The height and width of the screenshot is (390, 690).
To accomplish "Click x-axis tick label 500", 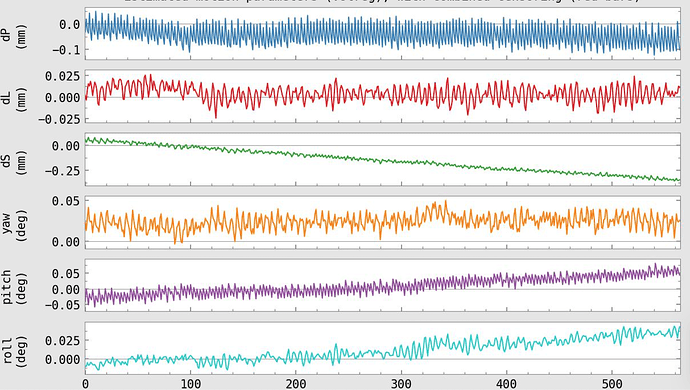I will (612, 384).
